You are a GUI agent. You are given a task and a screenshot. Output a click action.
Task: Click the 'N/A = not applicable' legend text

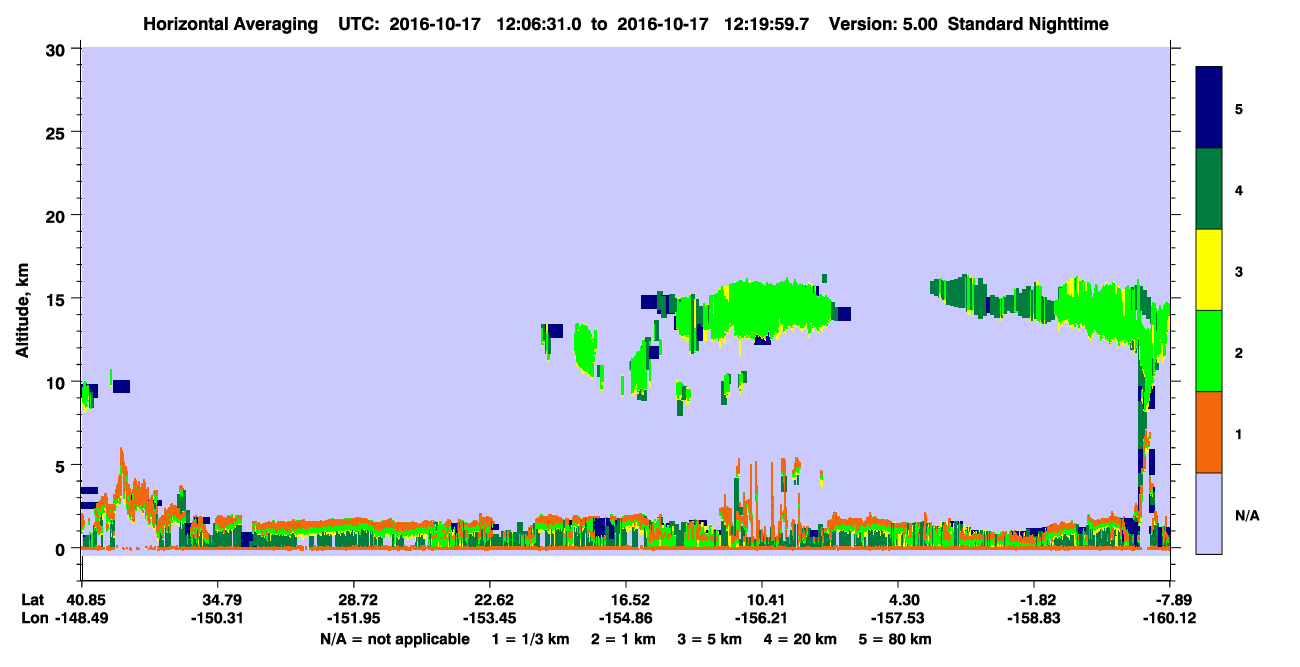tap(394, 639)
